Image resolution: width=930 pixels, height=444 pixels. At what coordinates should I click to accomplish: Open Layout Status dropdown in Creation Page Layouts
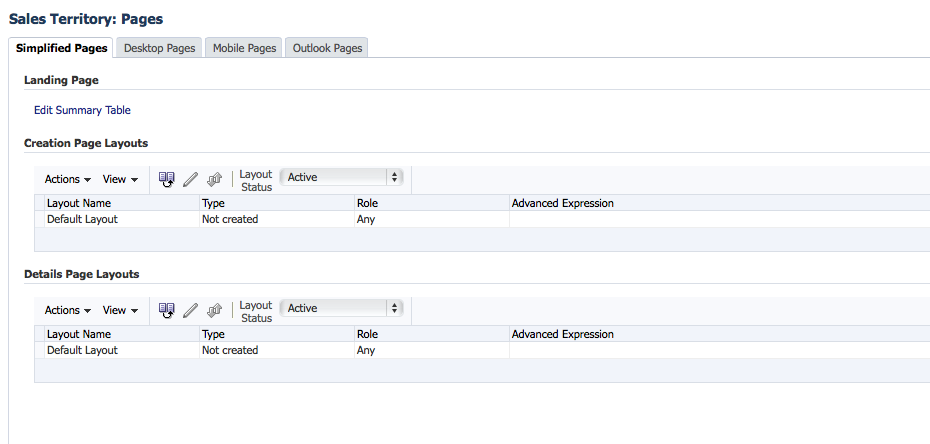click(341, 177)
